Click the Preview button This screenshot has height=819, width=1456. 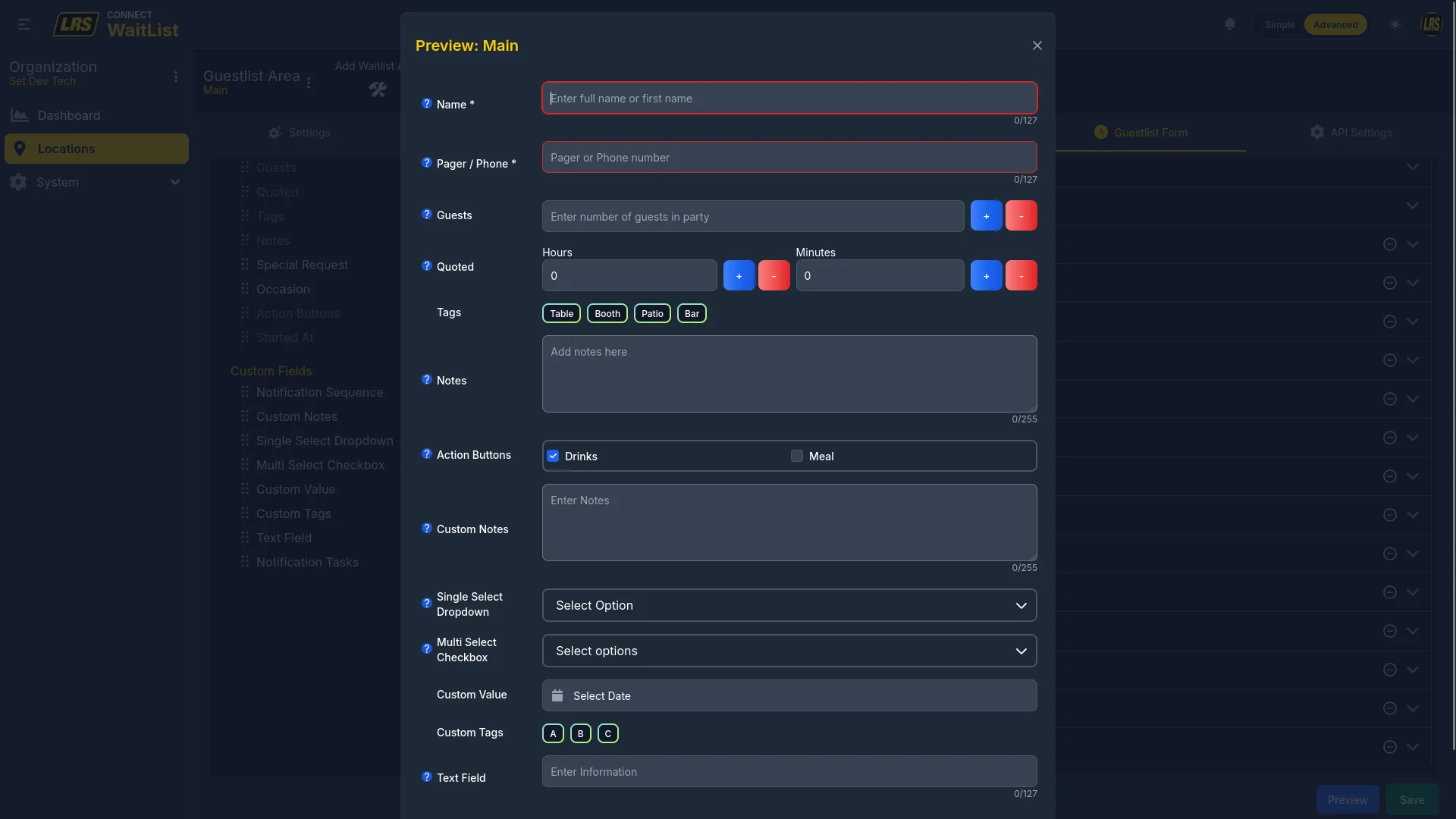(1348, 800)
